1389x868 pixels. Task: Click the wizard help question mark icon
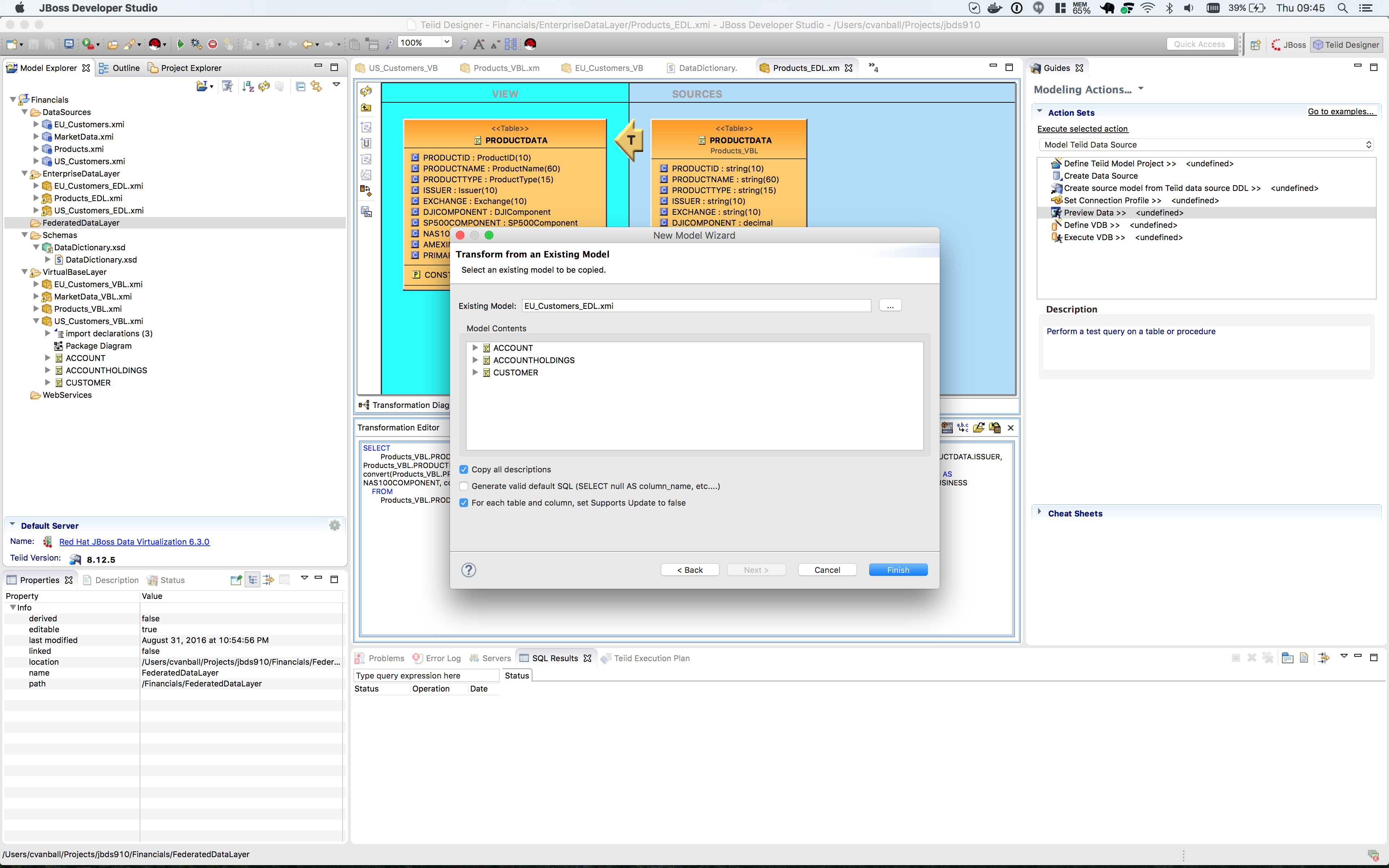(x=468, y=570)
